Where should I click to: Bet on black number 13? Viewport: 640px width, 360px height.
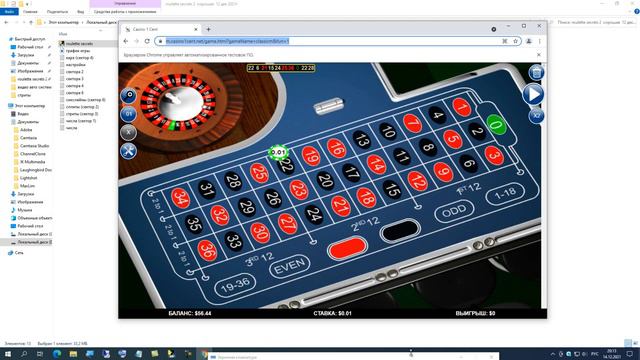pyautogui.click(x=362, y=140)
